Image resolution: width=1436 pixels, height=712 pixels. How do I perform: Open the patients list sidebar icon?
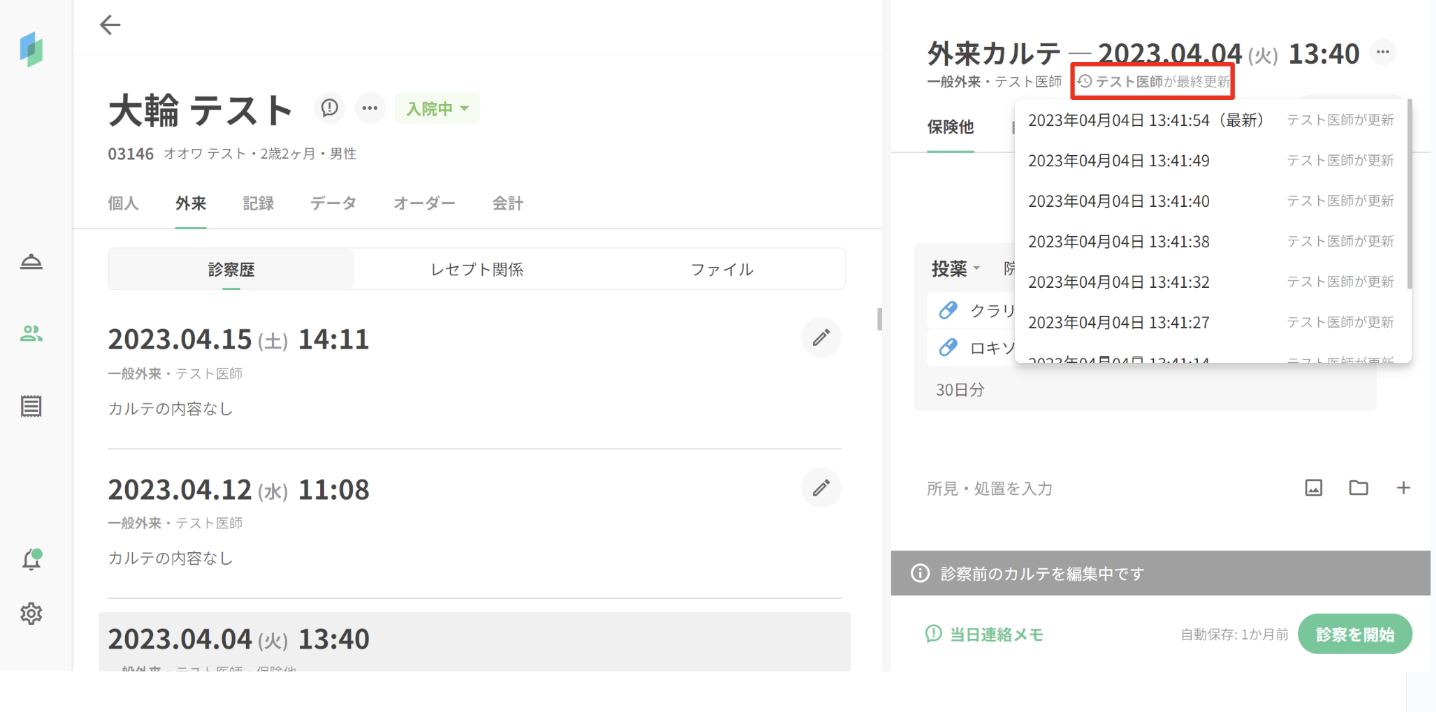click(x=31, y=334)
